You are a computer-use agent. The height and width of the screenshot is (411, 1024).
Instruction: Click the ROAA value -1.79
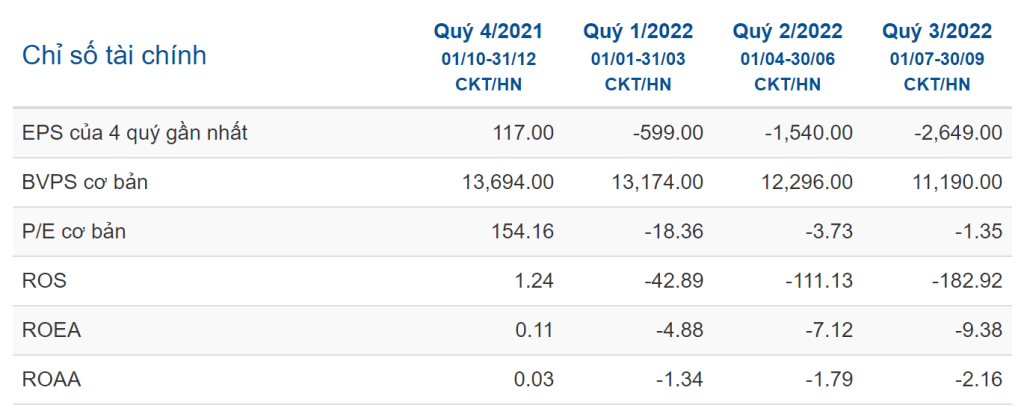[x=830, y=380]
